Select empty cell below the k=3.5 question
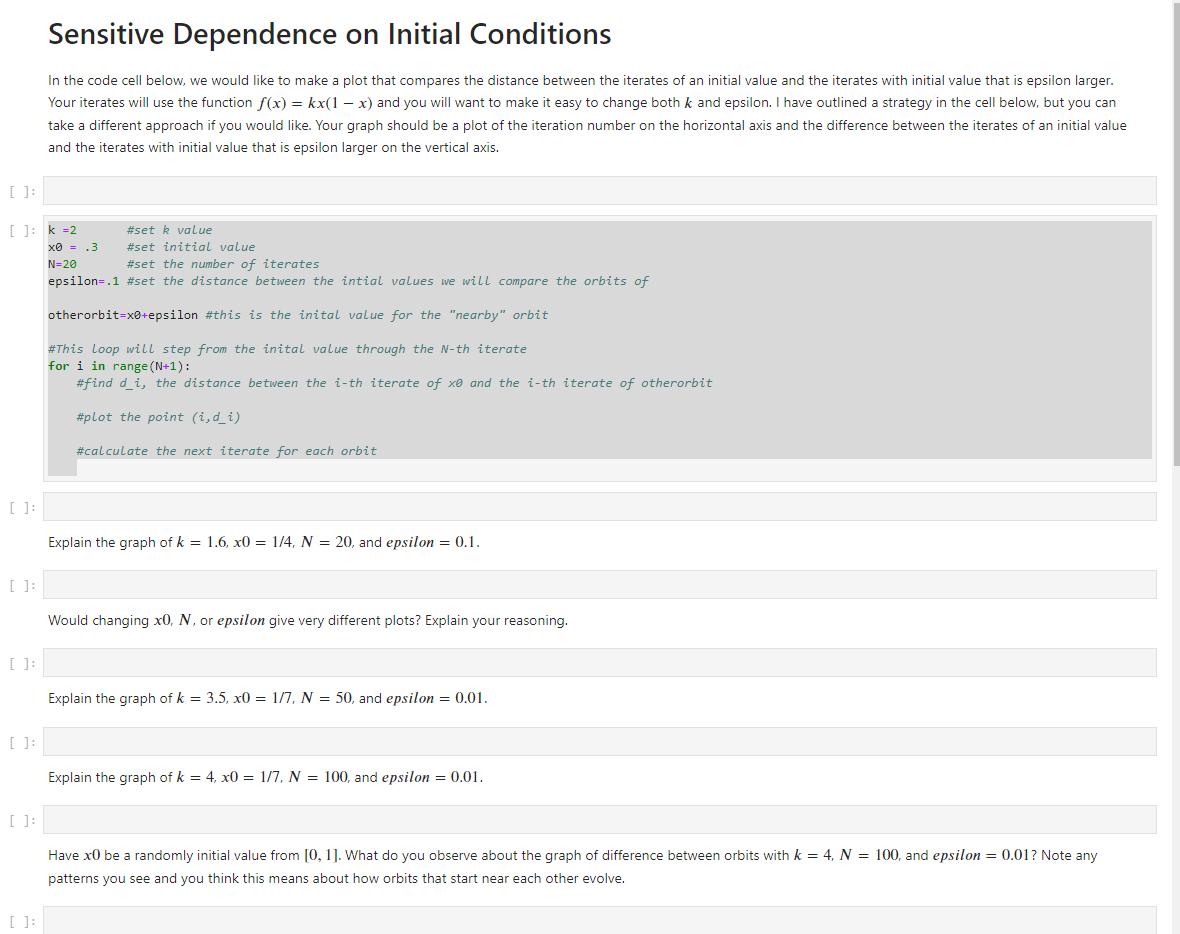The width and height of the screenshot is (1180, 934). 600,741
